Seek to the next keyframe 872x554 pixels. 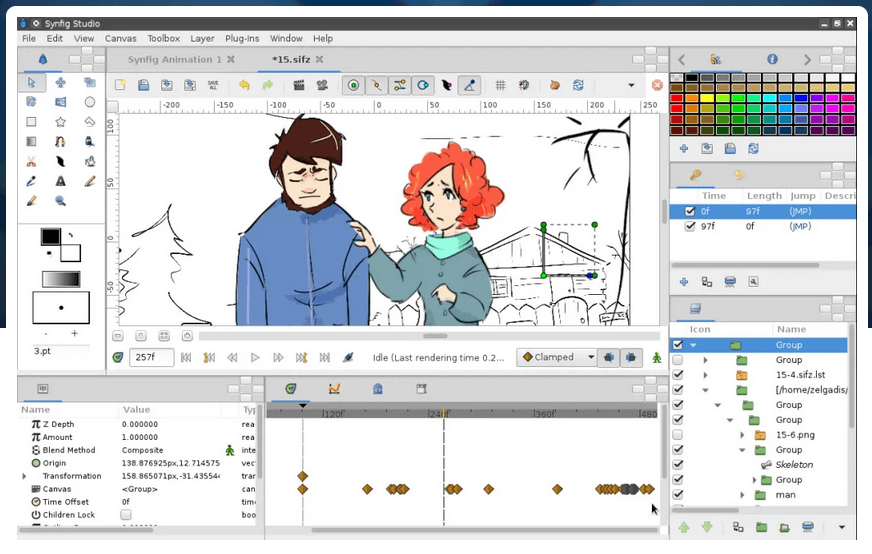pos(301,358)
